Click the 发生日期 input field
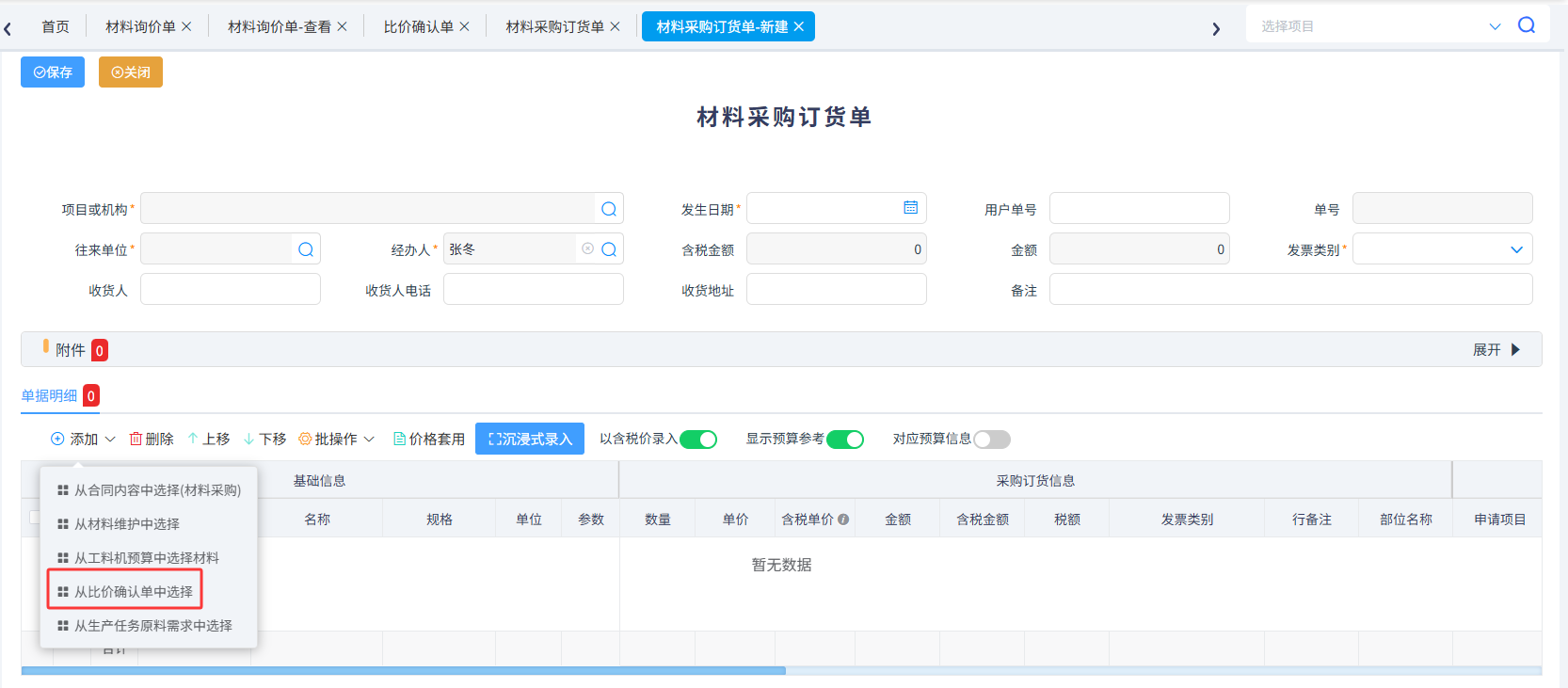Screen dimensions: 1568x688 coord(837,208)
